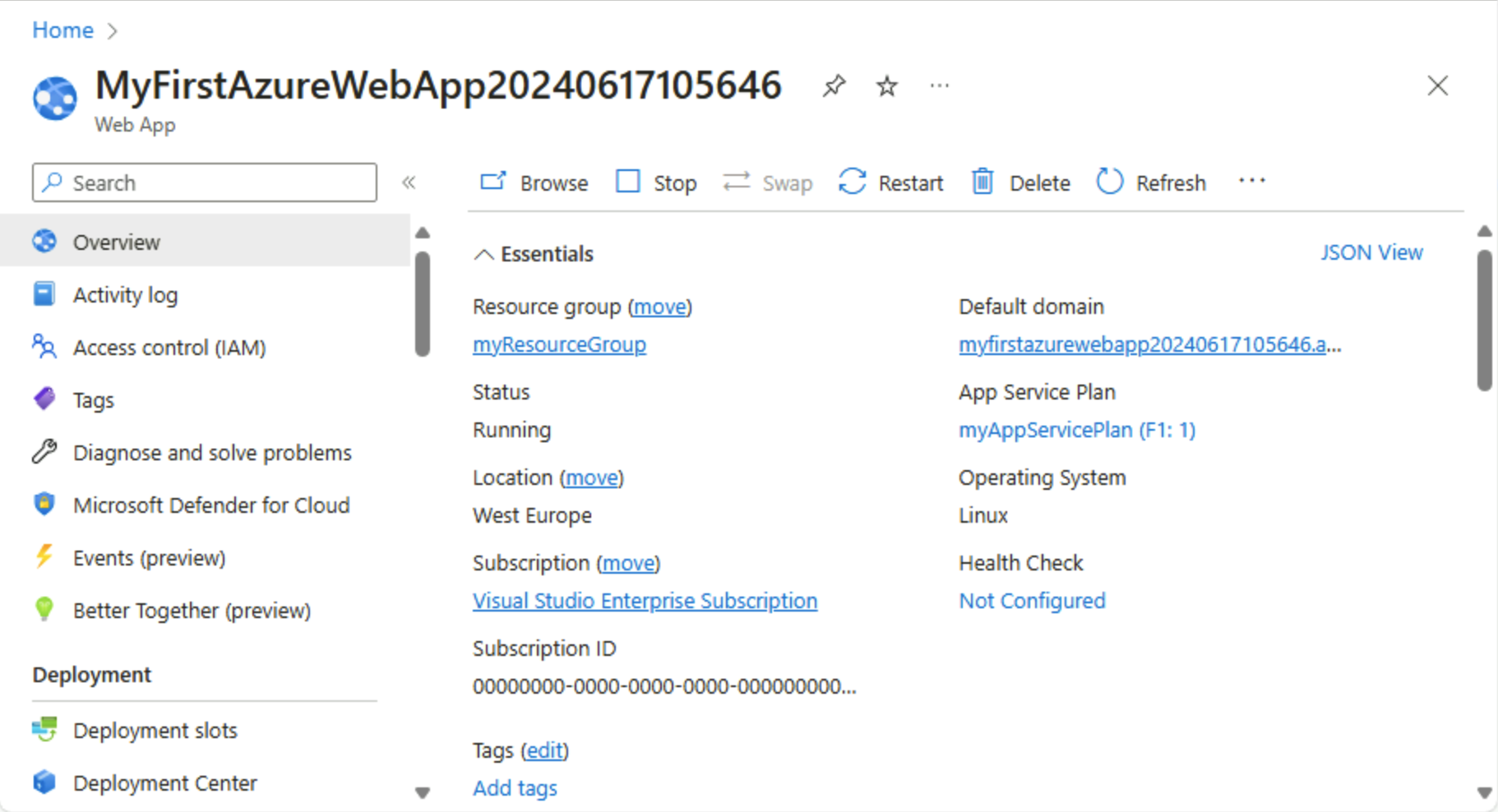Collapse the Essentials section

484,255
